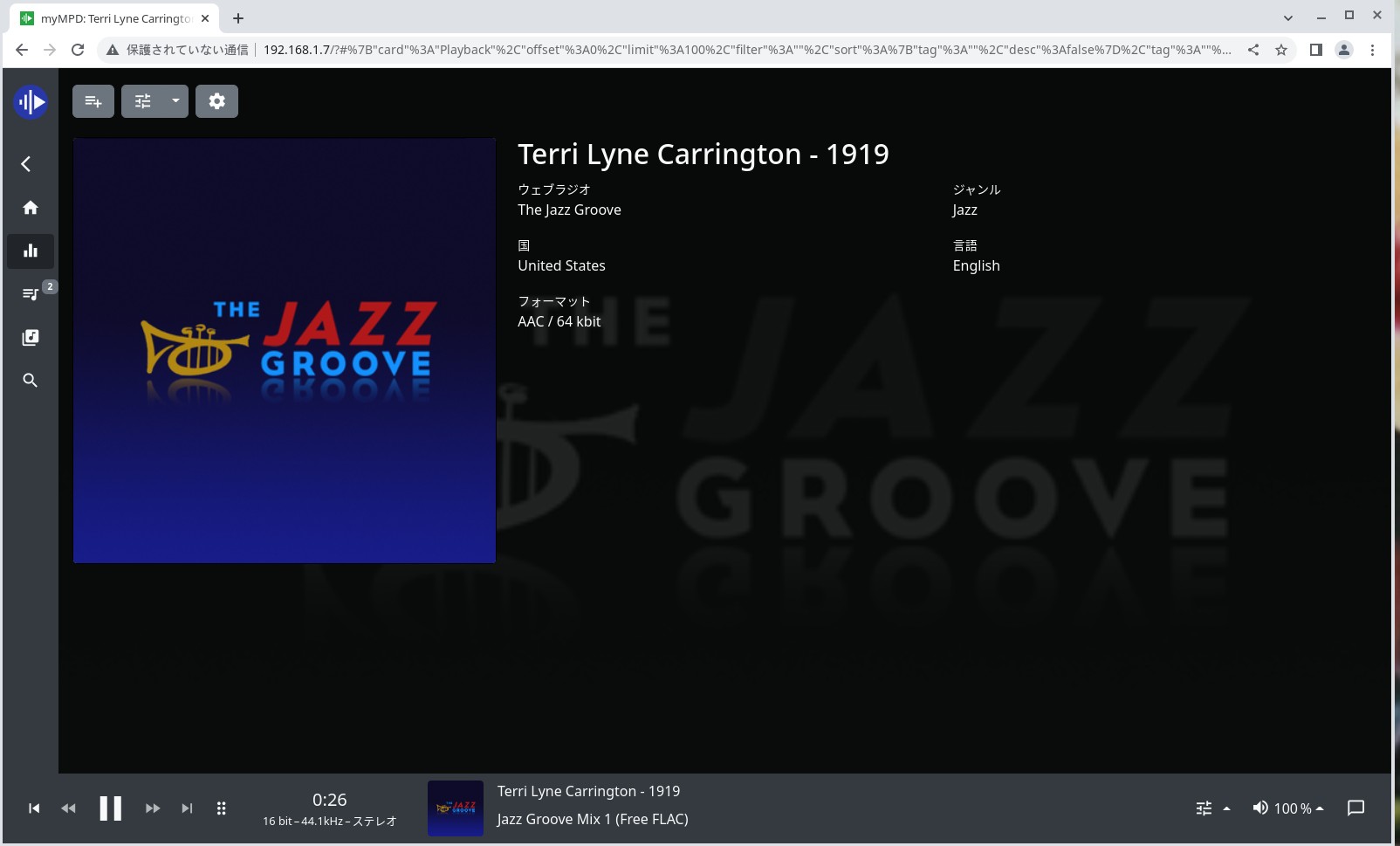Click the Jazz genre link
1400x846 pixels.
pyautogui.click(x=964, y=210)
